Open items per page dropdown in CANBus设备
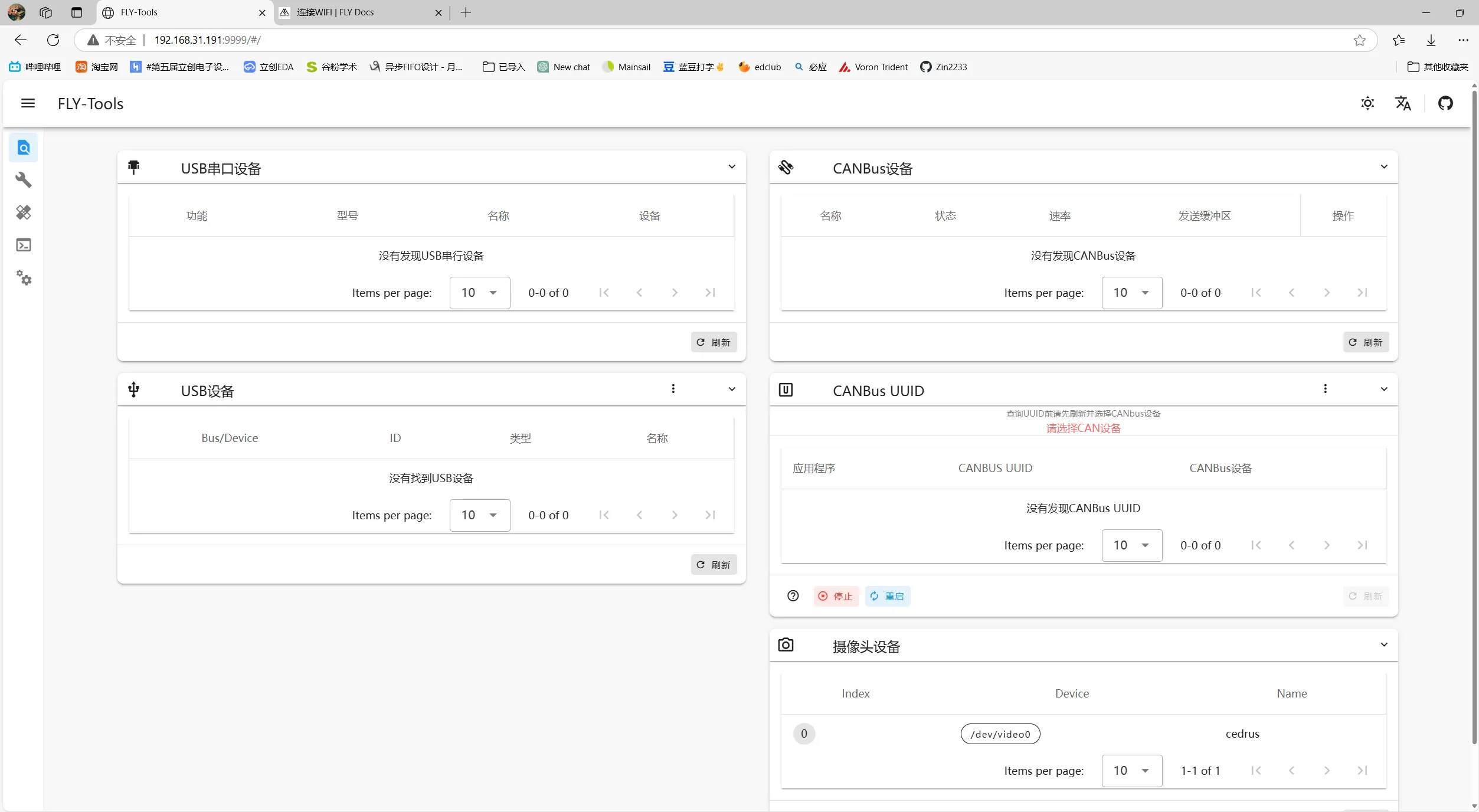Image resolution: width=1479 pixels, height=812 pixels. [1131, 293]
